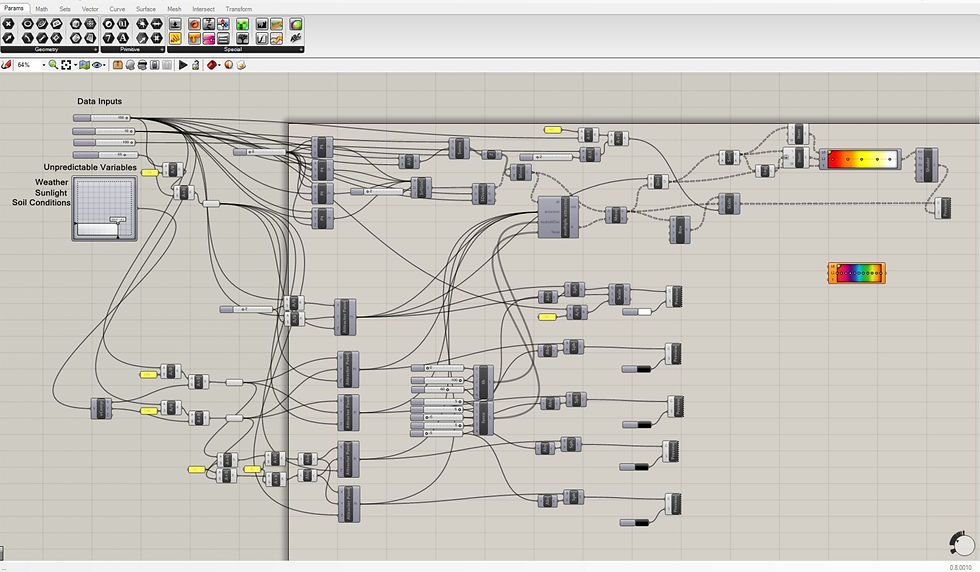Select the large sunlight attractor cluster component
Screen dimensions: 980x572
click(558, 217)
